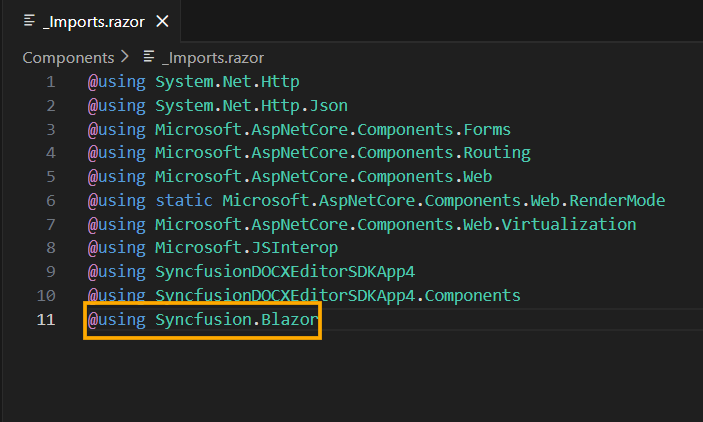
Task: Click the 'static' keyword on line 6
Action: click(x=184, y=200)
